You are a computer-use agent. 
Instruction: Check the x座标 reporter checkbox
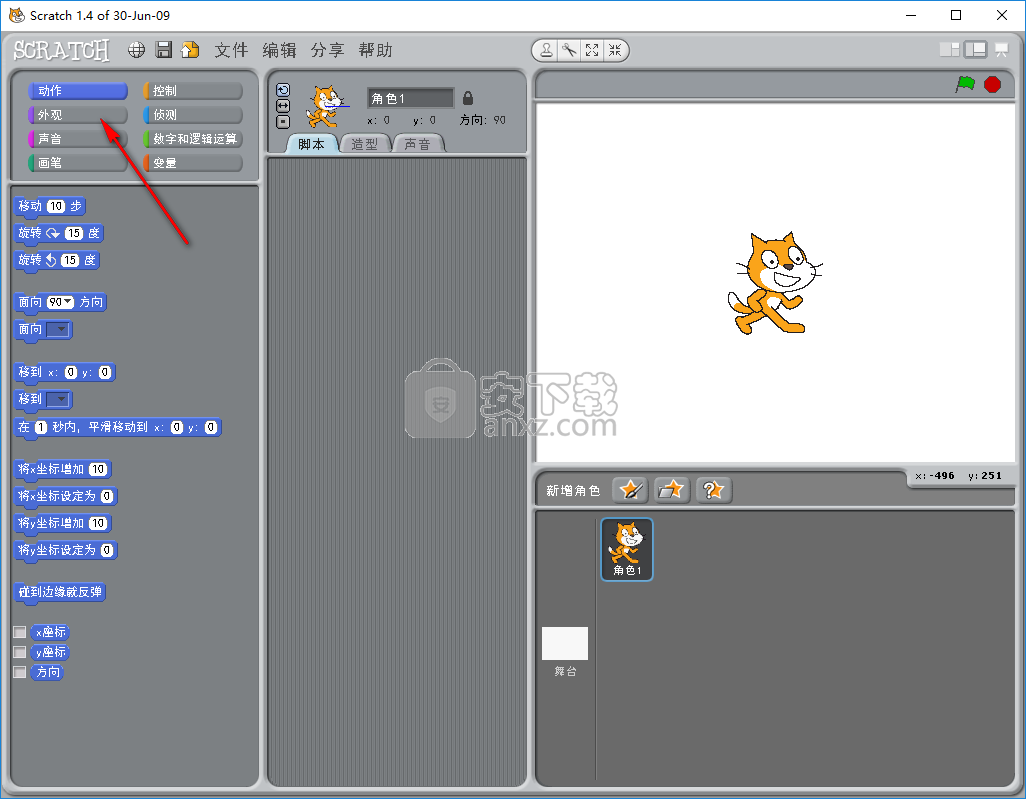click(x=20, y=632)
